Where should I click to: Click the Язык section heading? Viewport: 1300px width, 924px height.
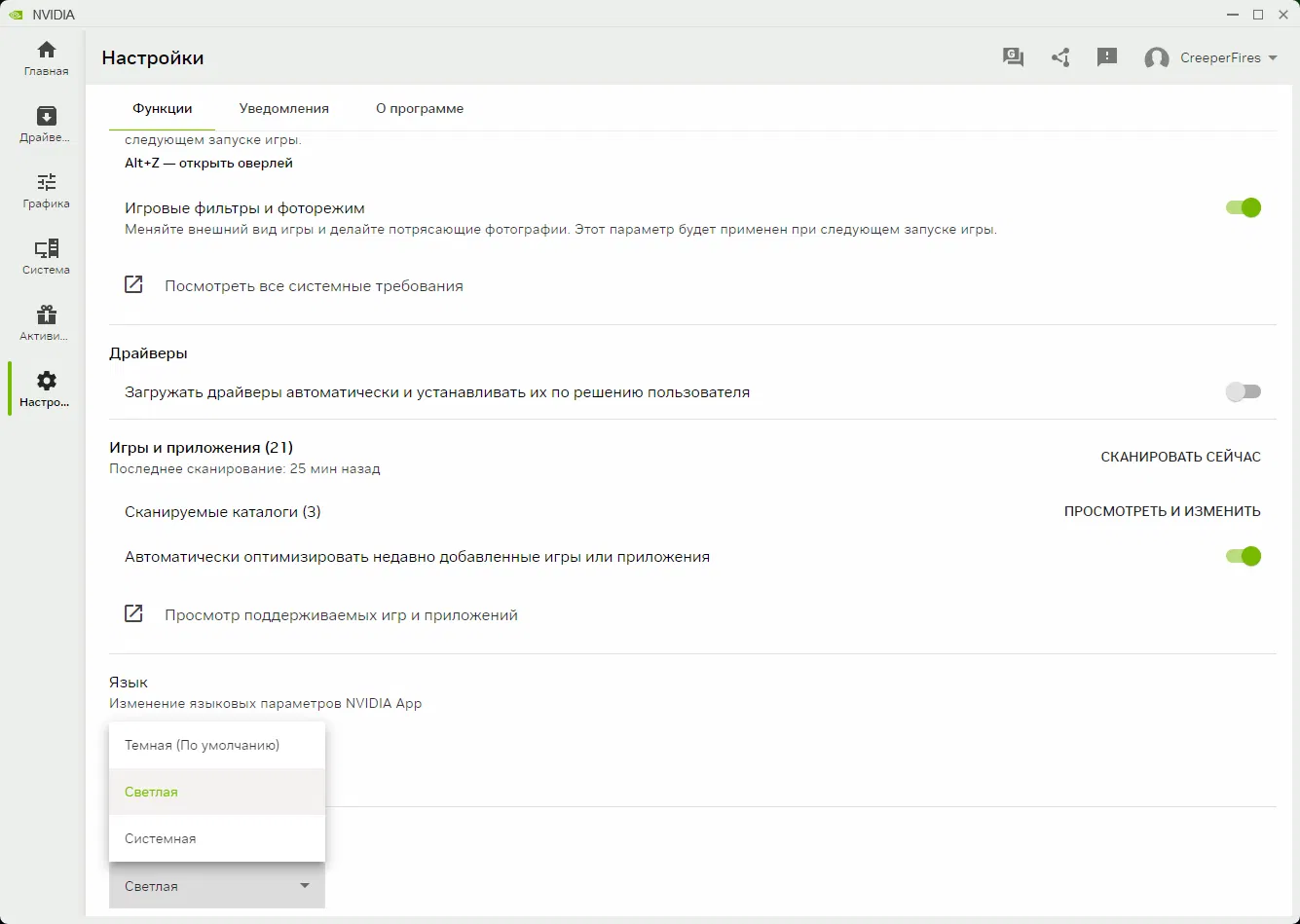pos(129,683)
